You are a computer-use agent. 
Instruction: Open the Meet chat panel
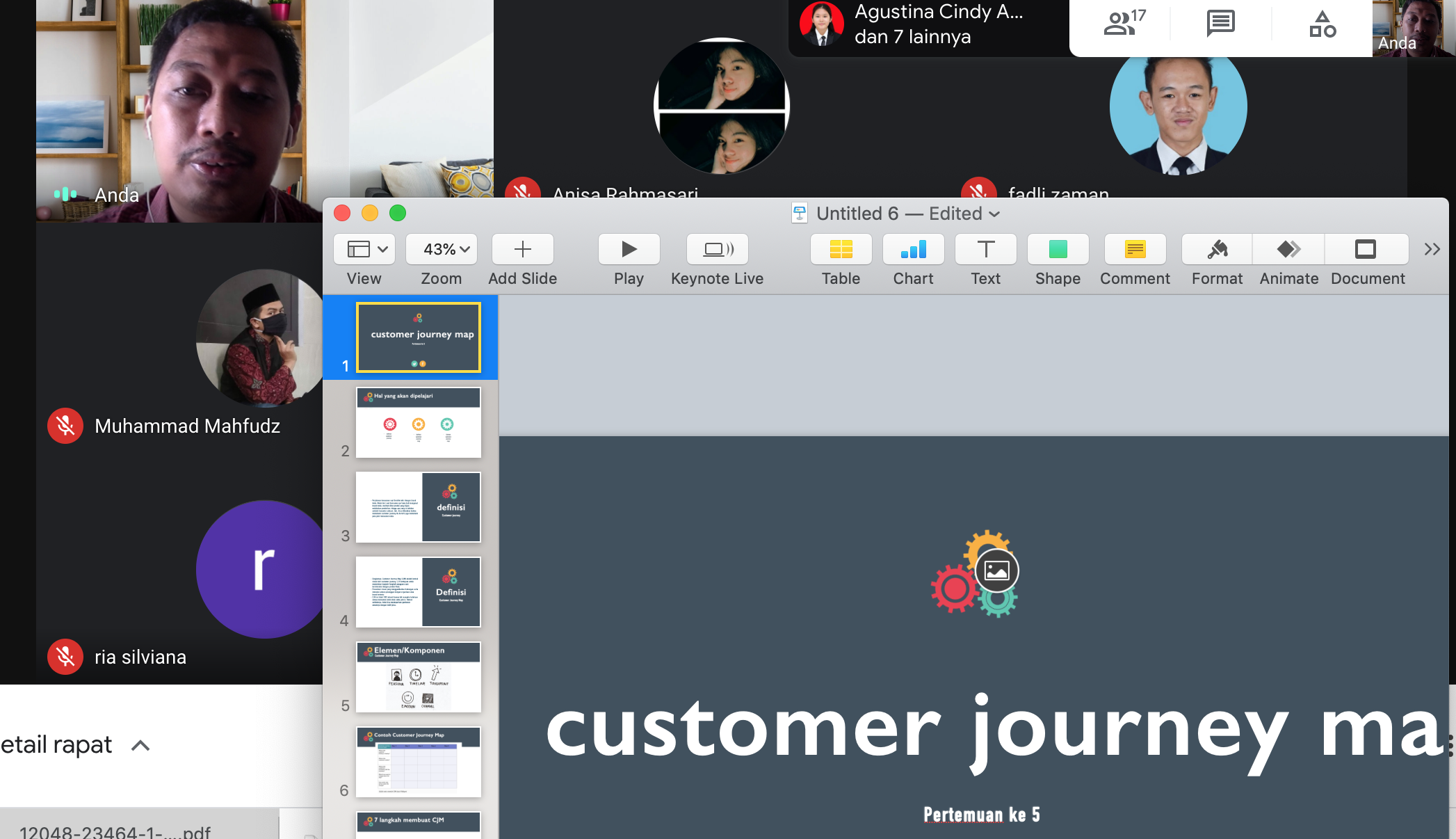coord(1220,24)
